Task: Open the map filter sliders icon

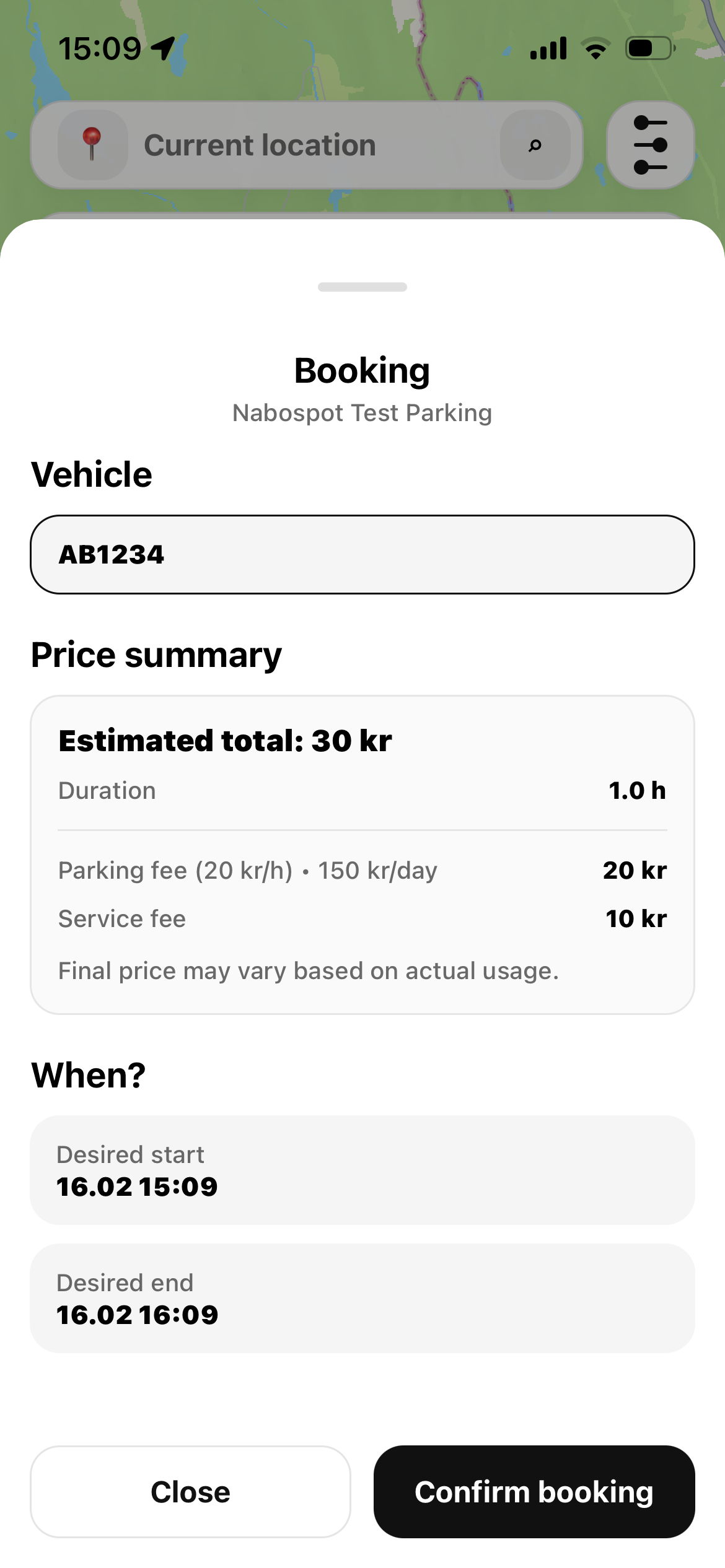Action: (x=650, y=146)
